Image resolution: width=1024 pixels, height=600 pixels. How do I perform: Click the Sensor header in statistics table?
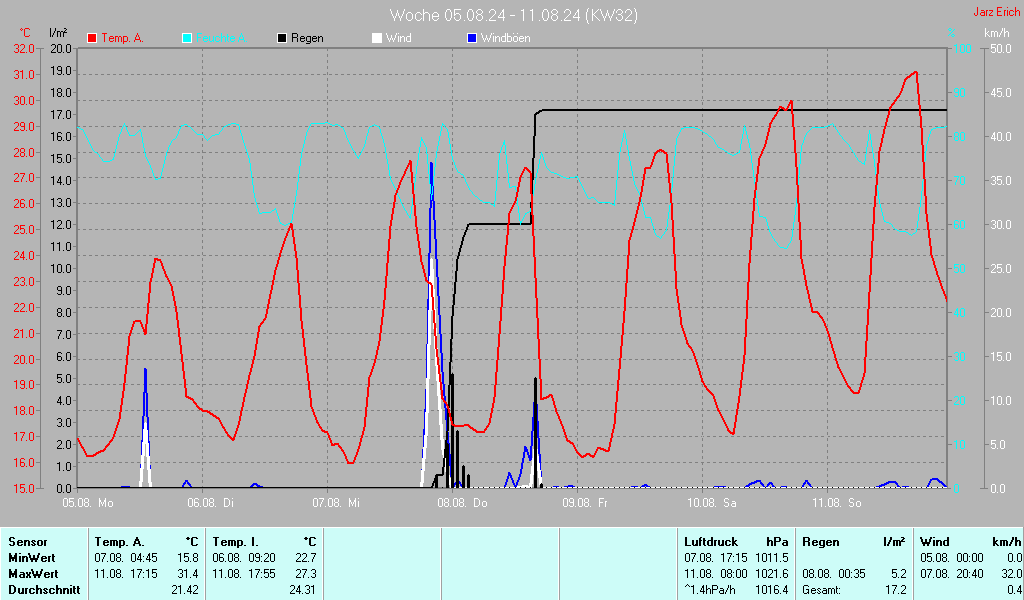[x=27, y=541]
